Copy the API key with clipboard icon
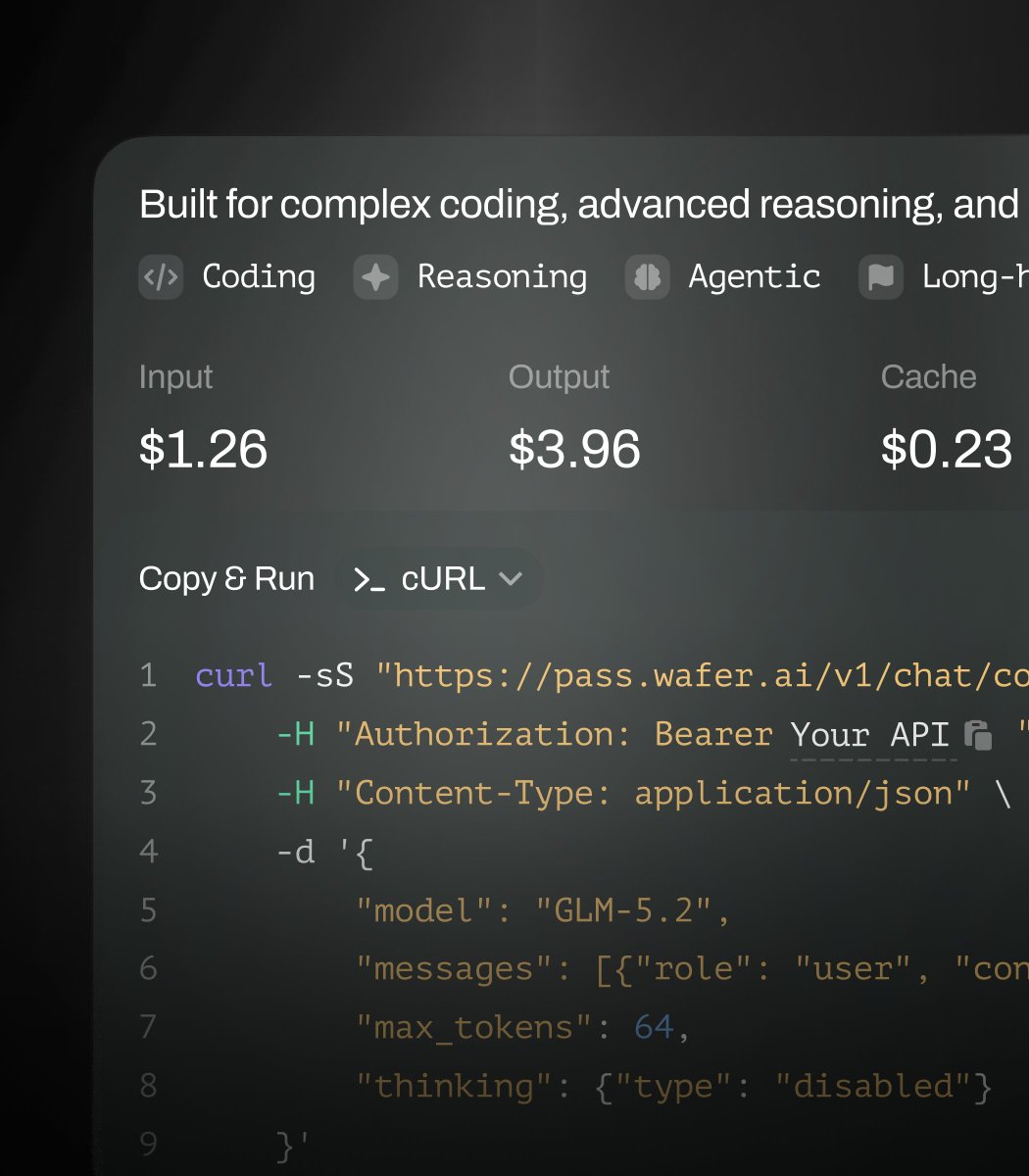Image resolution: width=1029 pixels, height=1176 pixels. (978, 735)
